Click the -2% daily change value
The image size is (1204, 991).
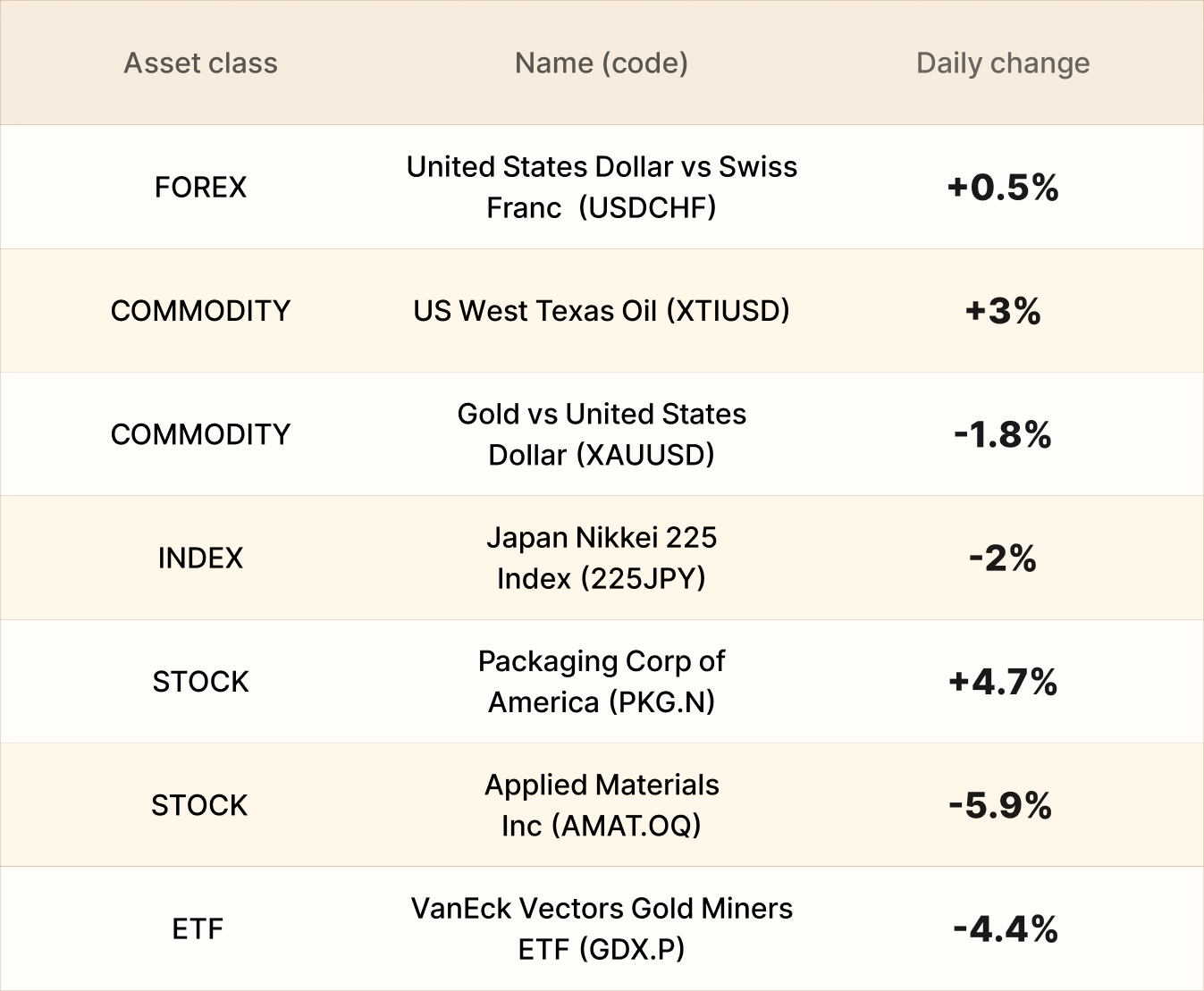click(1003, 558)
